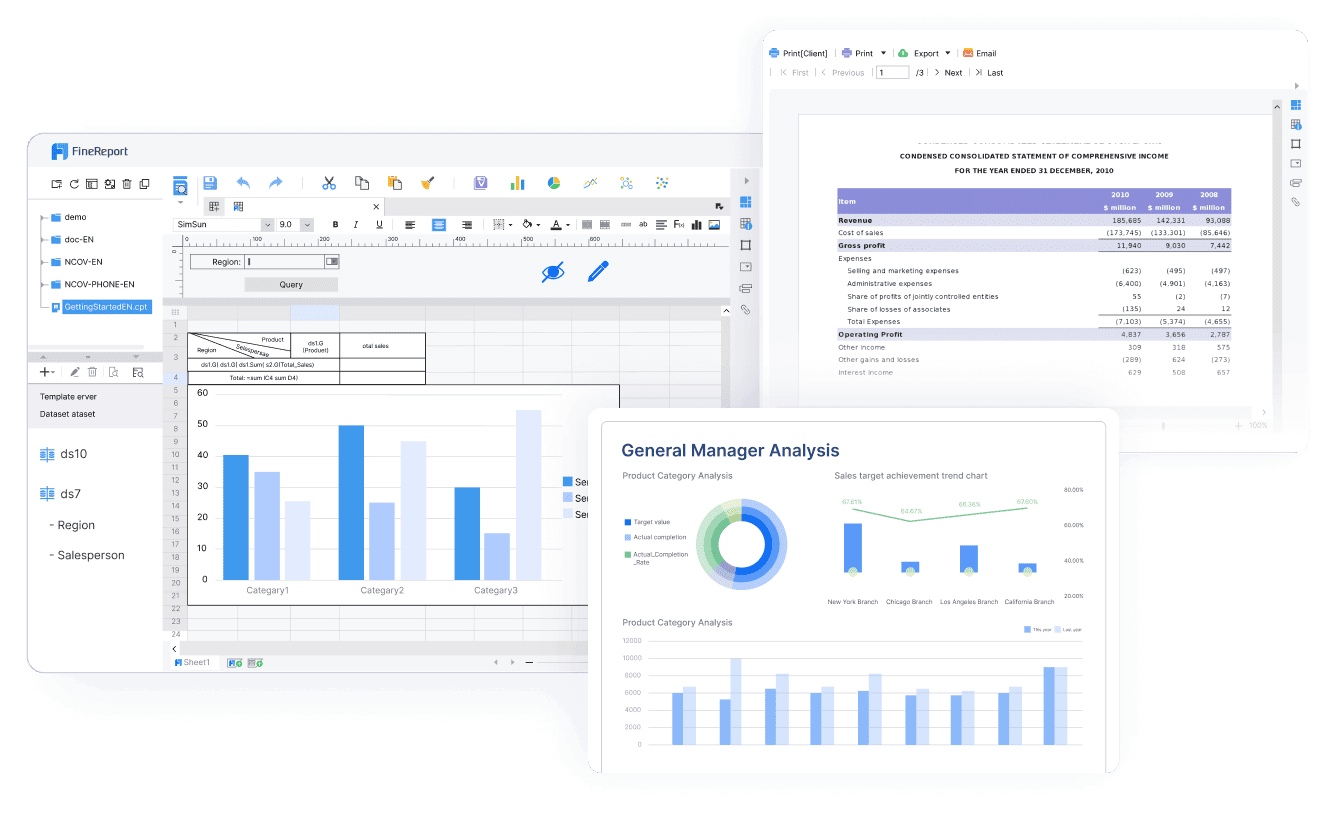Expand the demo folder in file tree

click(43, 217)
